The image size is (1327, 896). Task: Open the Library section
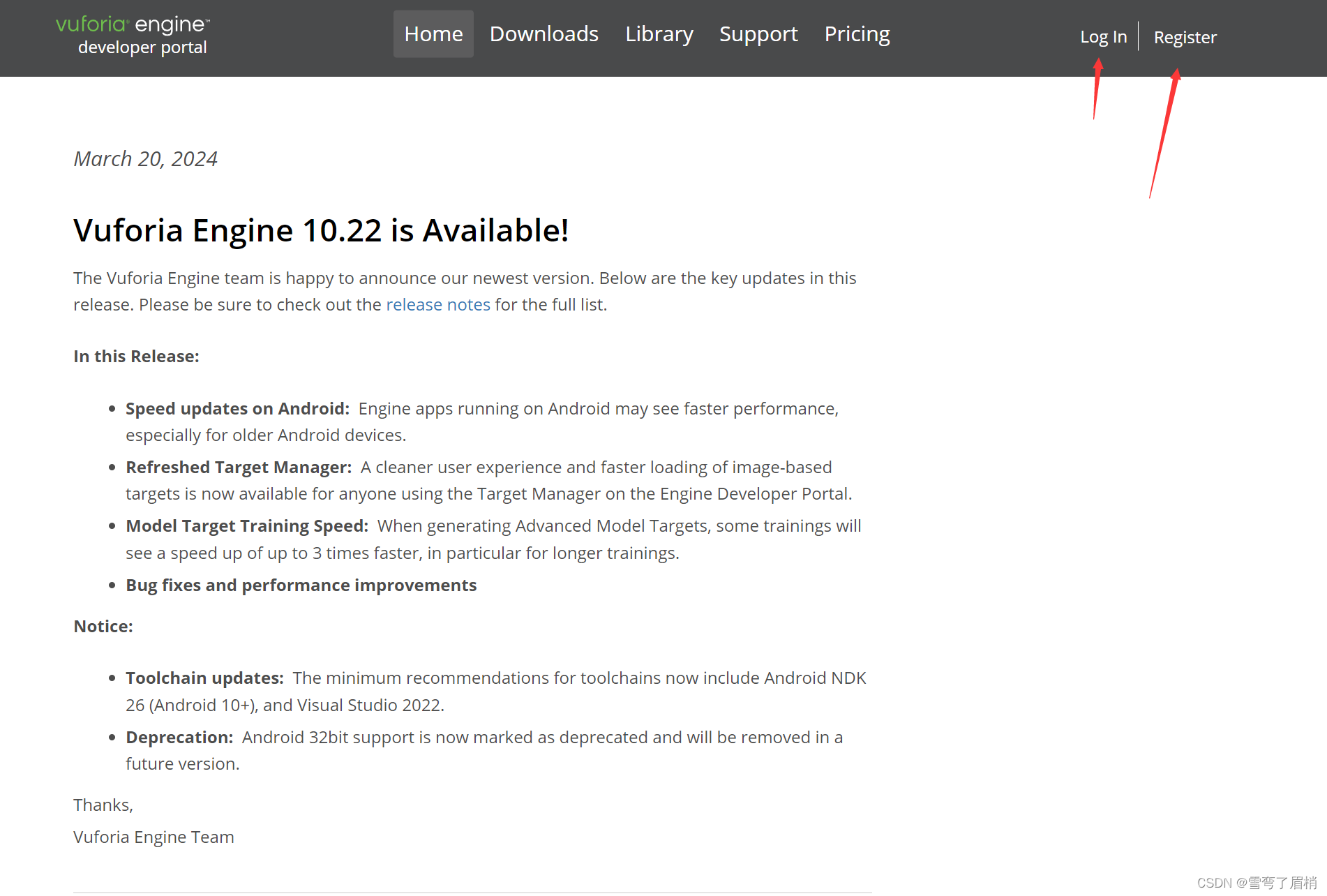(x=659, y=33)
